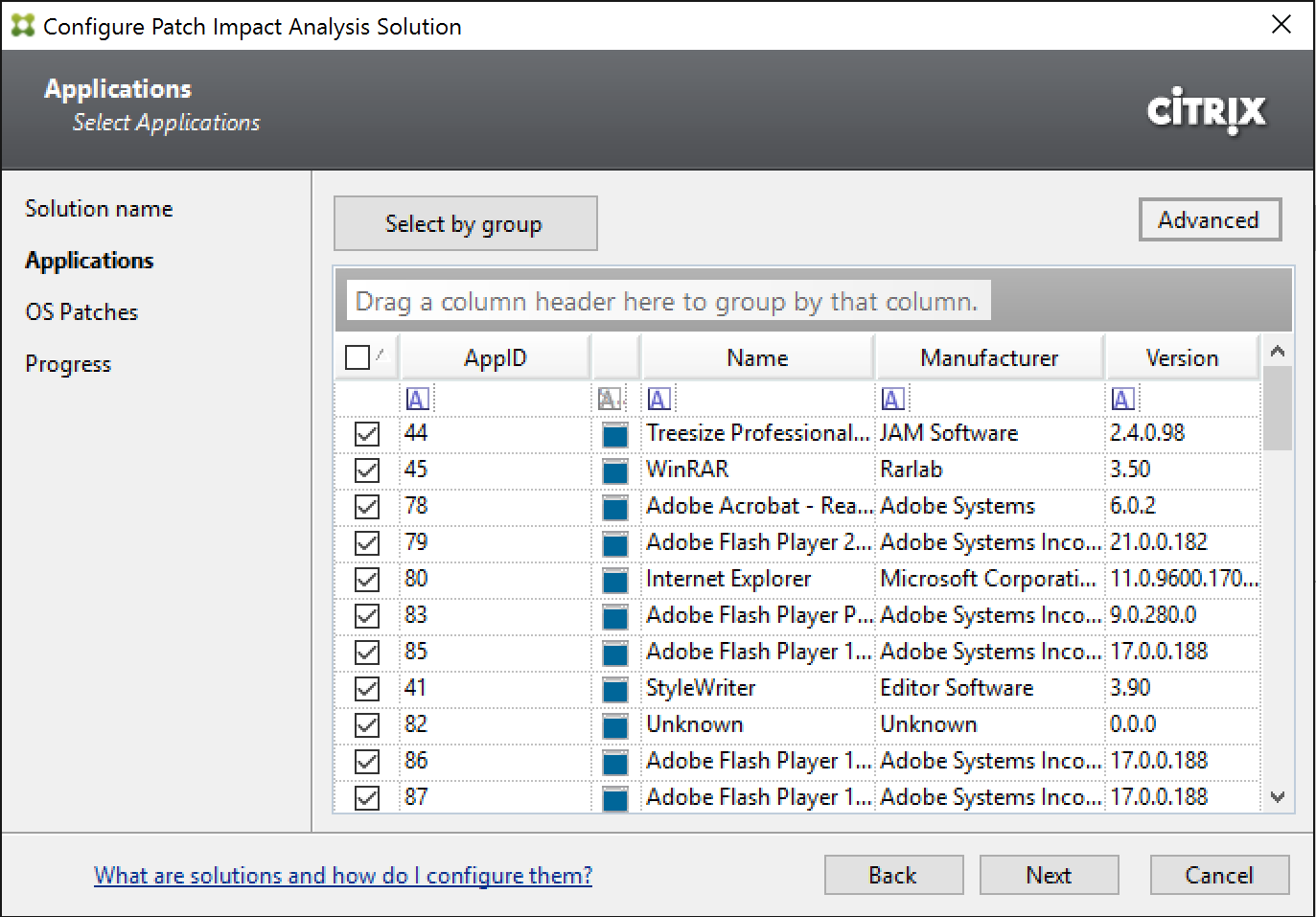Click the filter icon under the Name column
Image resolution: width=1316 pixels, height=917 pixels.
coord(658,399)
